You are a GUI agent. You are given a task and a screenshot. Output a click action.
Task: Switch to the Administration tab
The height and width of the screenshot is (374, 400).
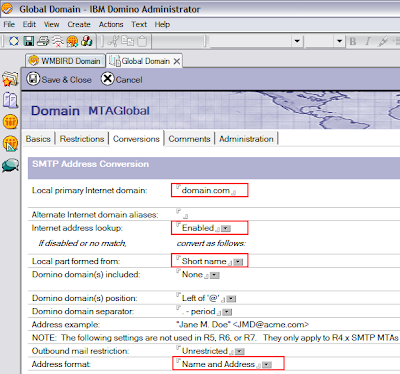click(246, 139)
